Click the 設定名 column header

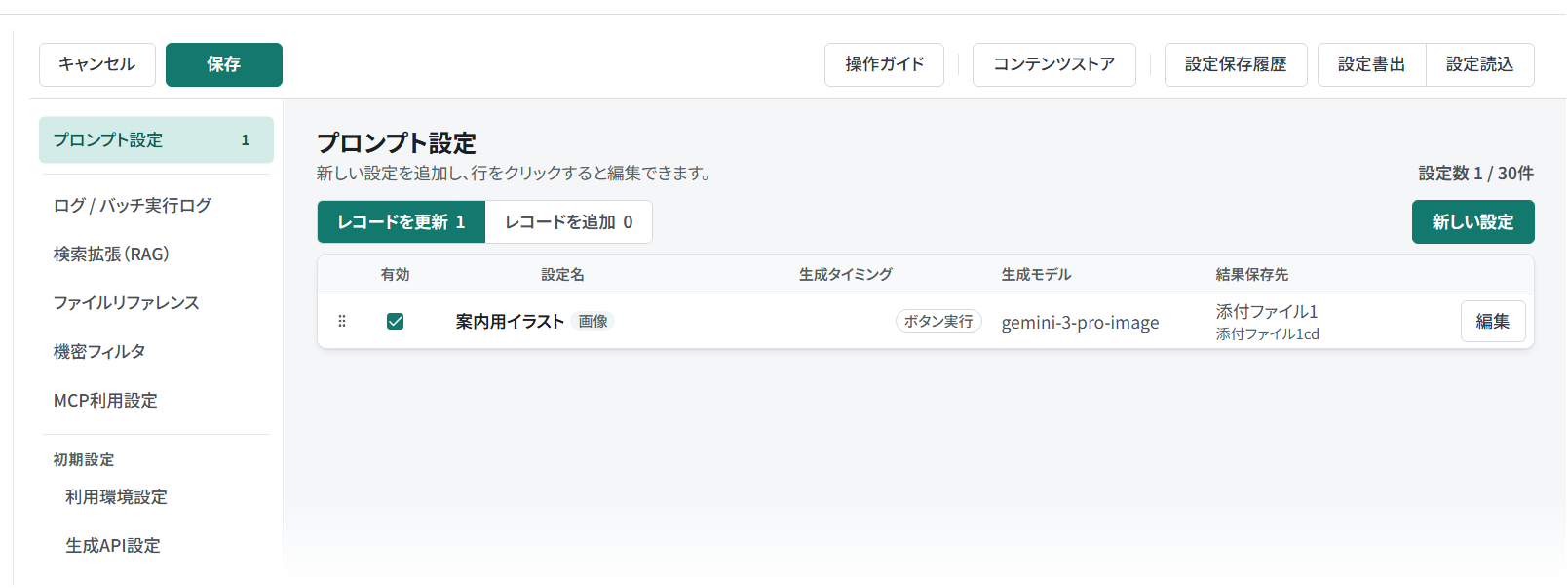[x=563, y=275]
